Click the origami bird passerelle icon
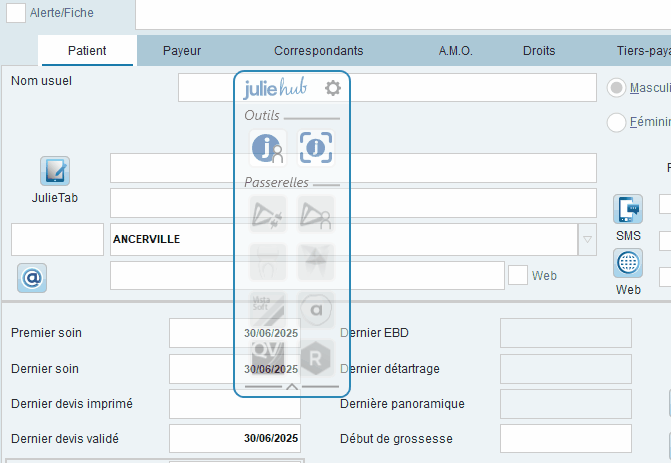 316,262
